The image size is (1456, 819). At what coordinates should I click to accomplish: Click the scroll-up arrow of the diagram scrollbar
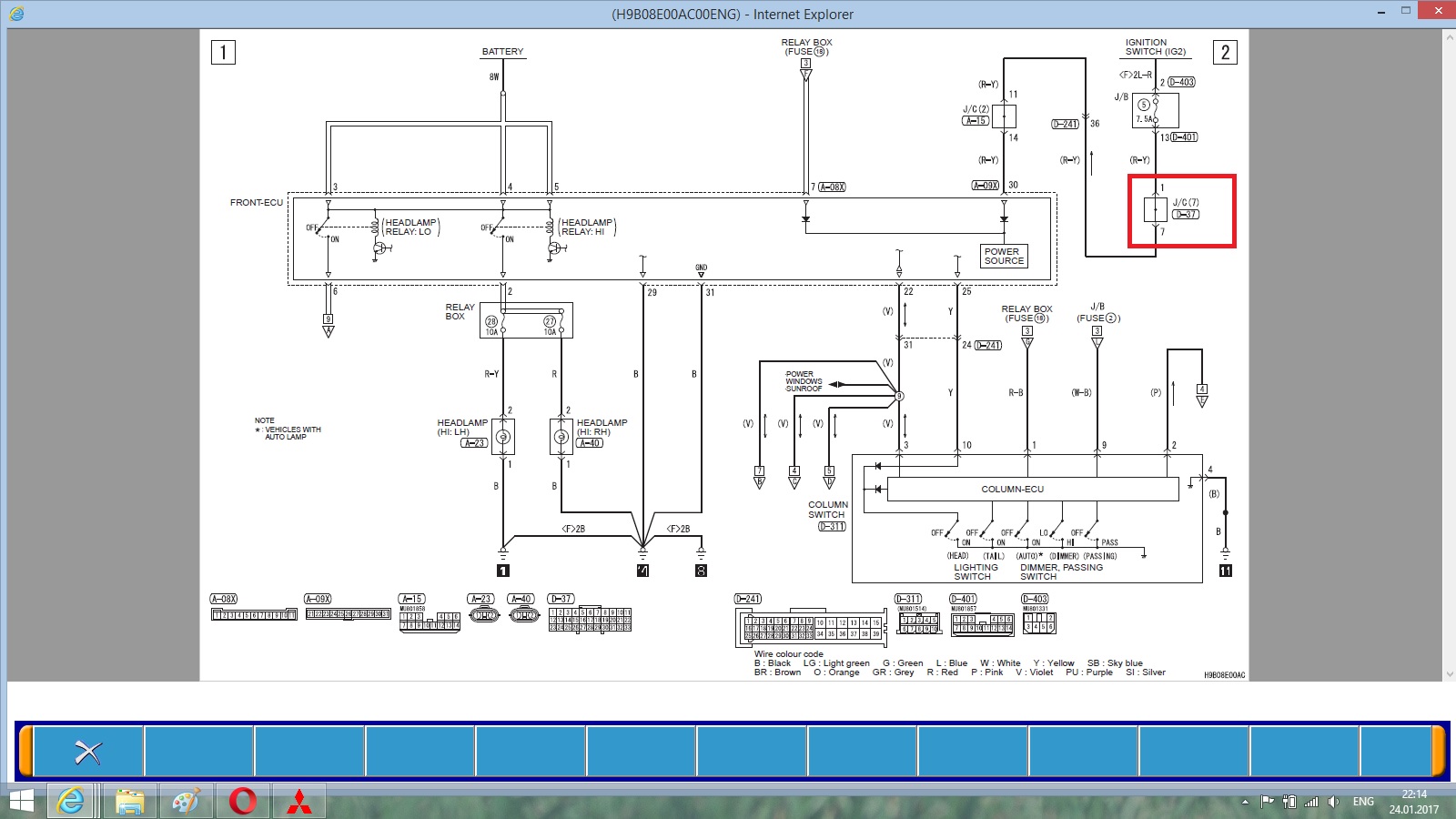1450,37
